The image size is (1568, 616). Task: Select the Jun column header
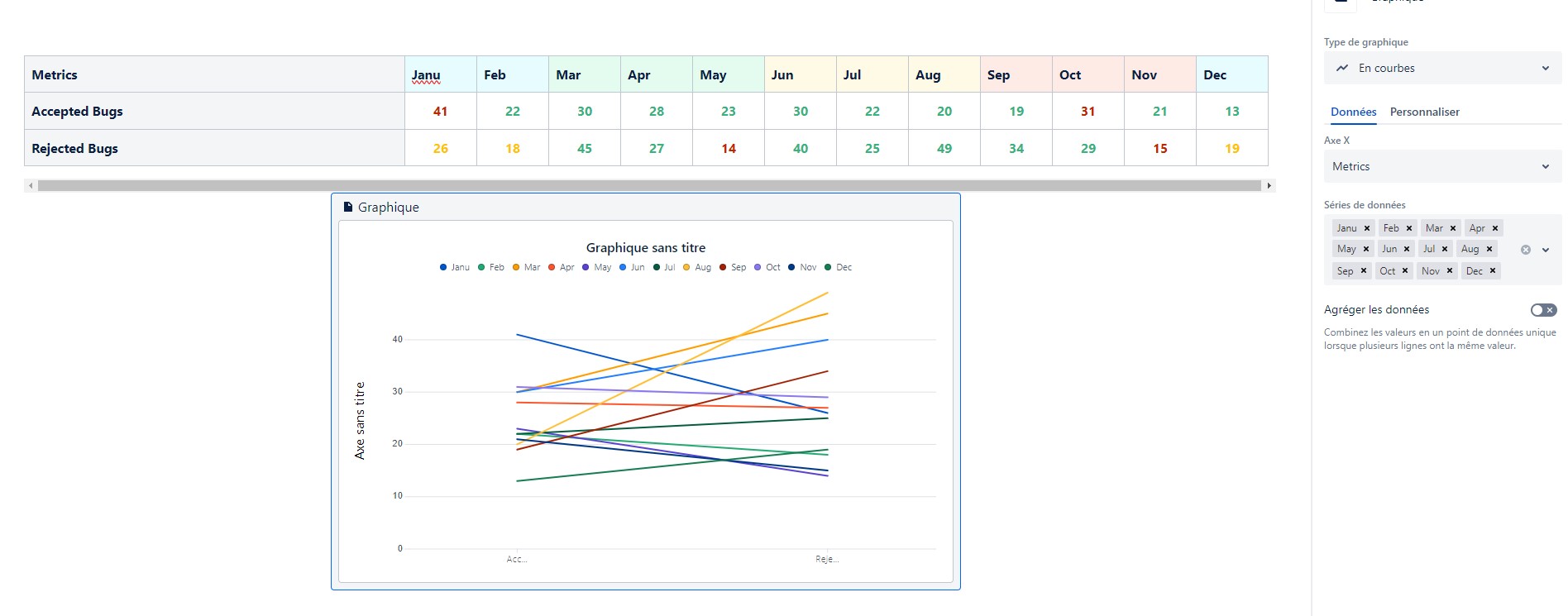point(801,74)
